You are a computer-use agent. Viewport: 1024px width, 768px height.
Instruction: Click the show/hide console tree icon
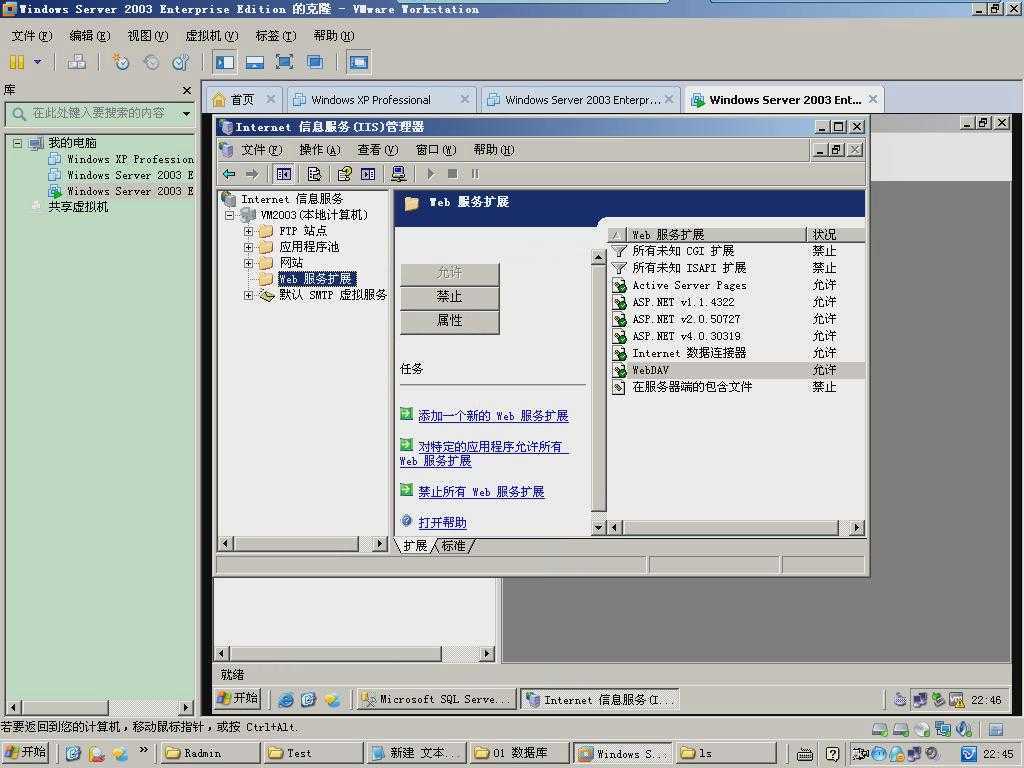click(x=284, y=174)
